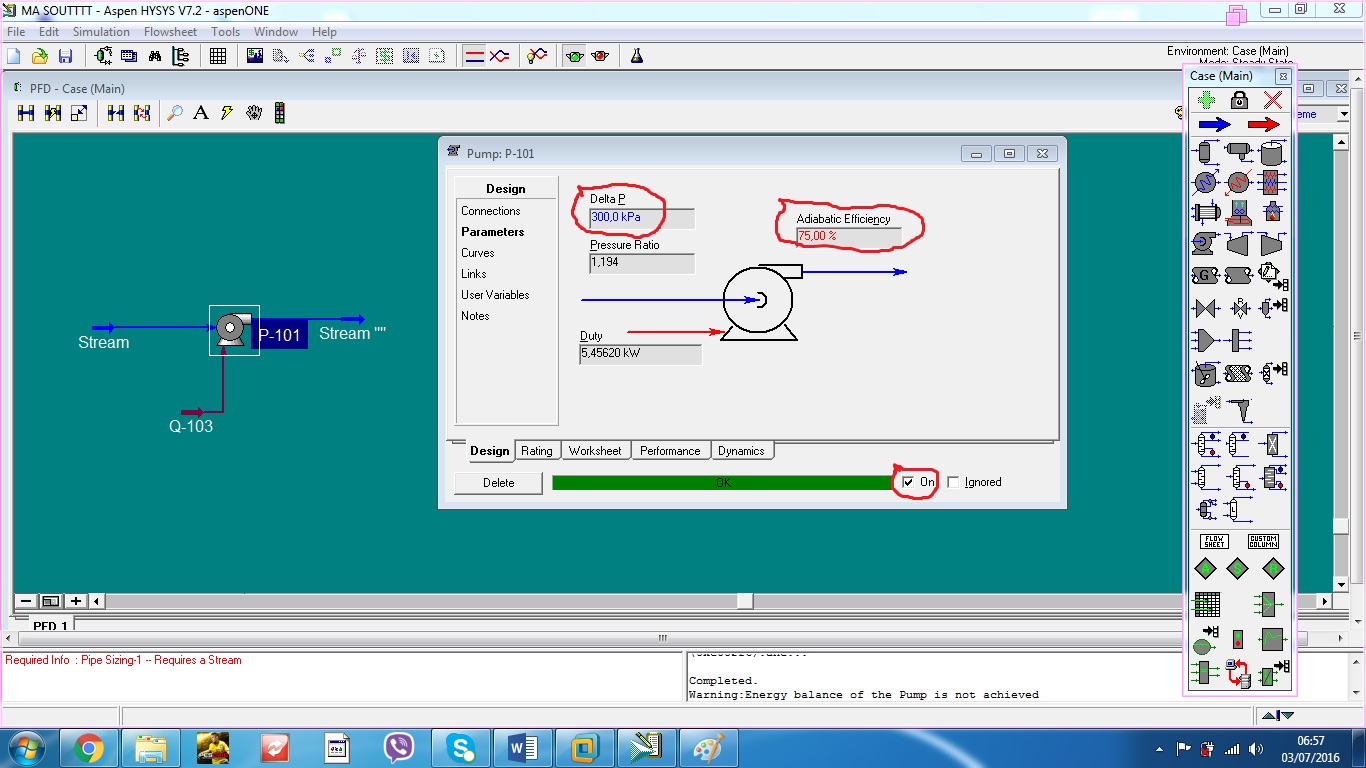
Task: Pick the Pump icon from the object palette
Action: click(1203, 242)
